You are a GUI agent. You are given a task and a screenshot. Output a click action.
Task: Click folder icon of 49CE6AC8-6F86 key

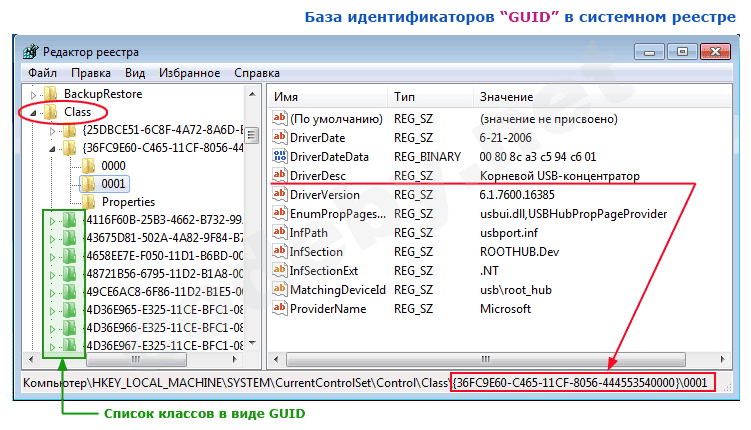point(69,292)
